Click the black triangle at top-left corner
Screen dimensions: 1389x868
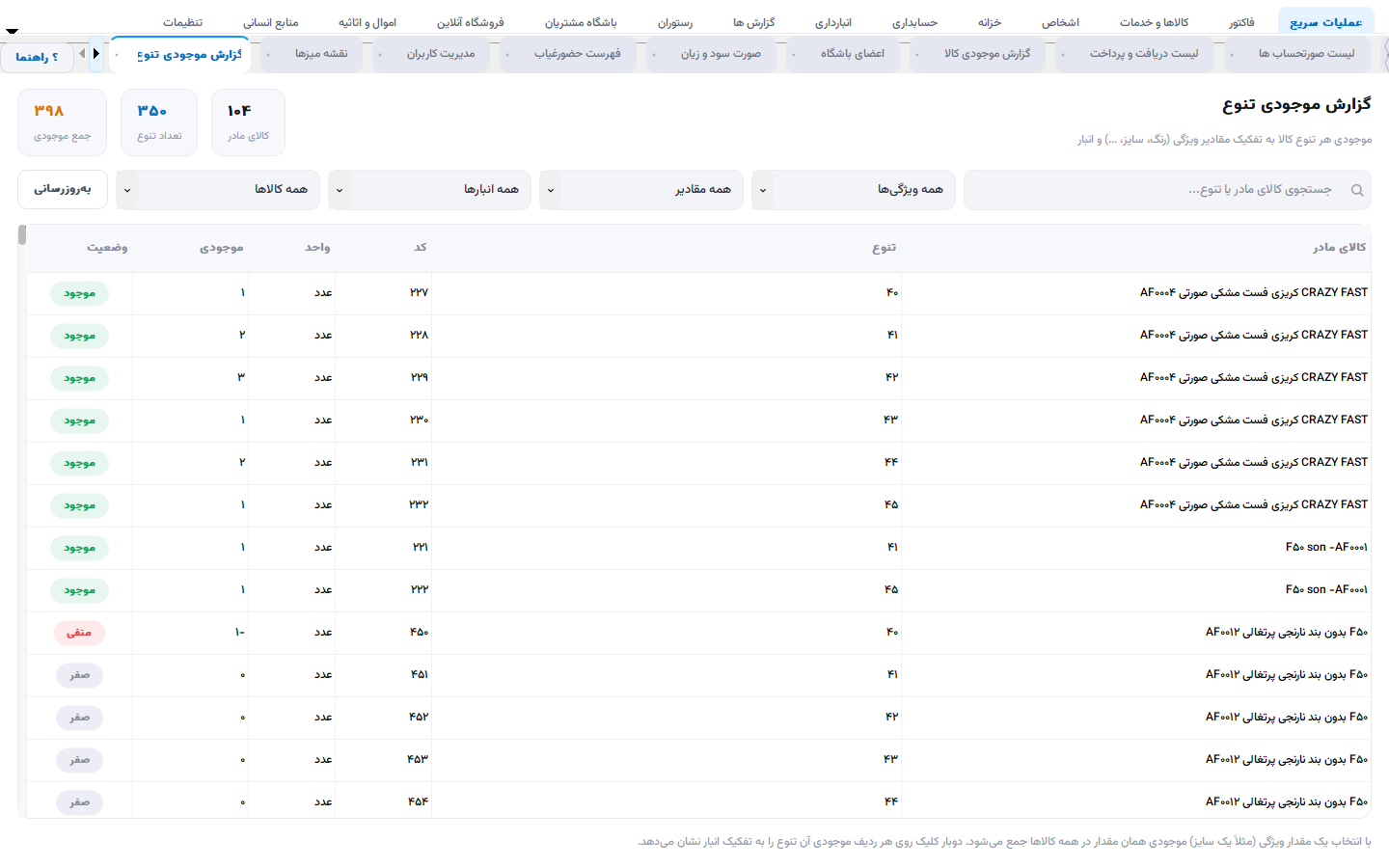click(x=12, y=31)
